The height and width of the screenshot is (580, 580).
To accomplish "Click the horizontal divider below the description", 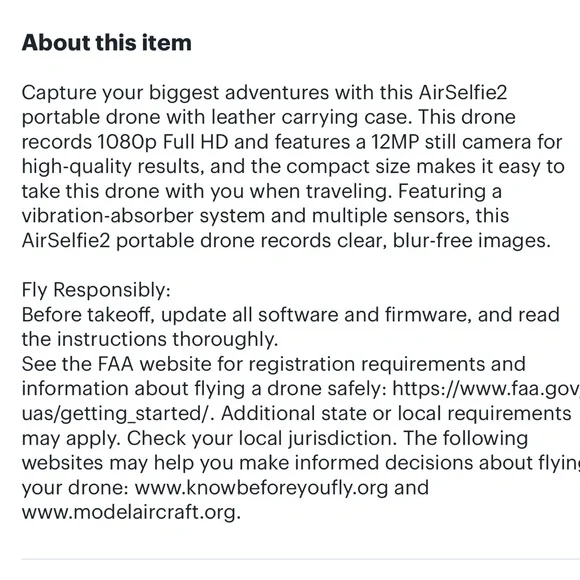I will [x=301, y=559].
